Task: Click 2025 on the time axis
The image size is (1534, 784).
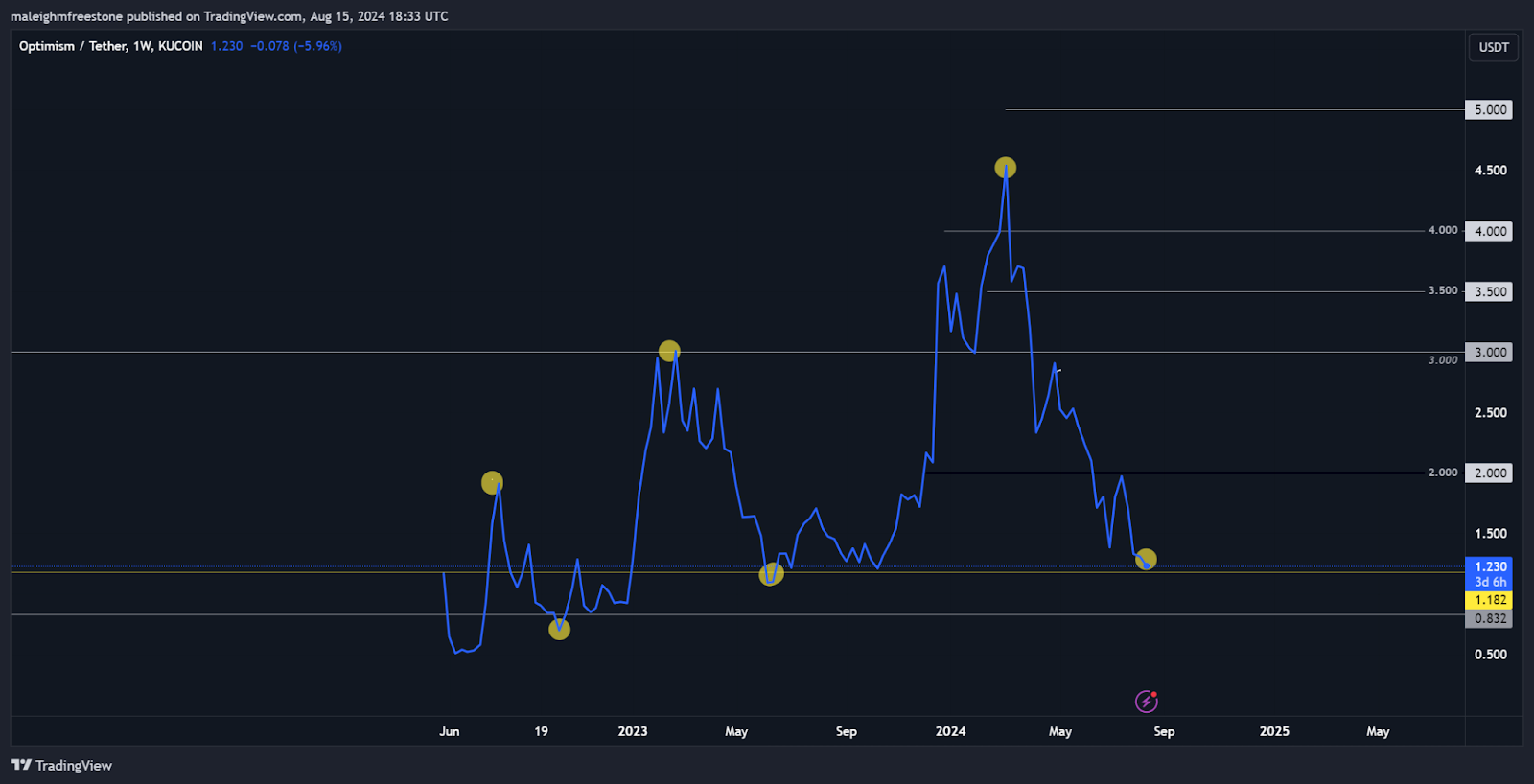Action: (x=1273, y=731)
